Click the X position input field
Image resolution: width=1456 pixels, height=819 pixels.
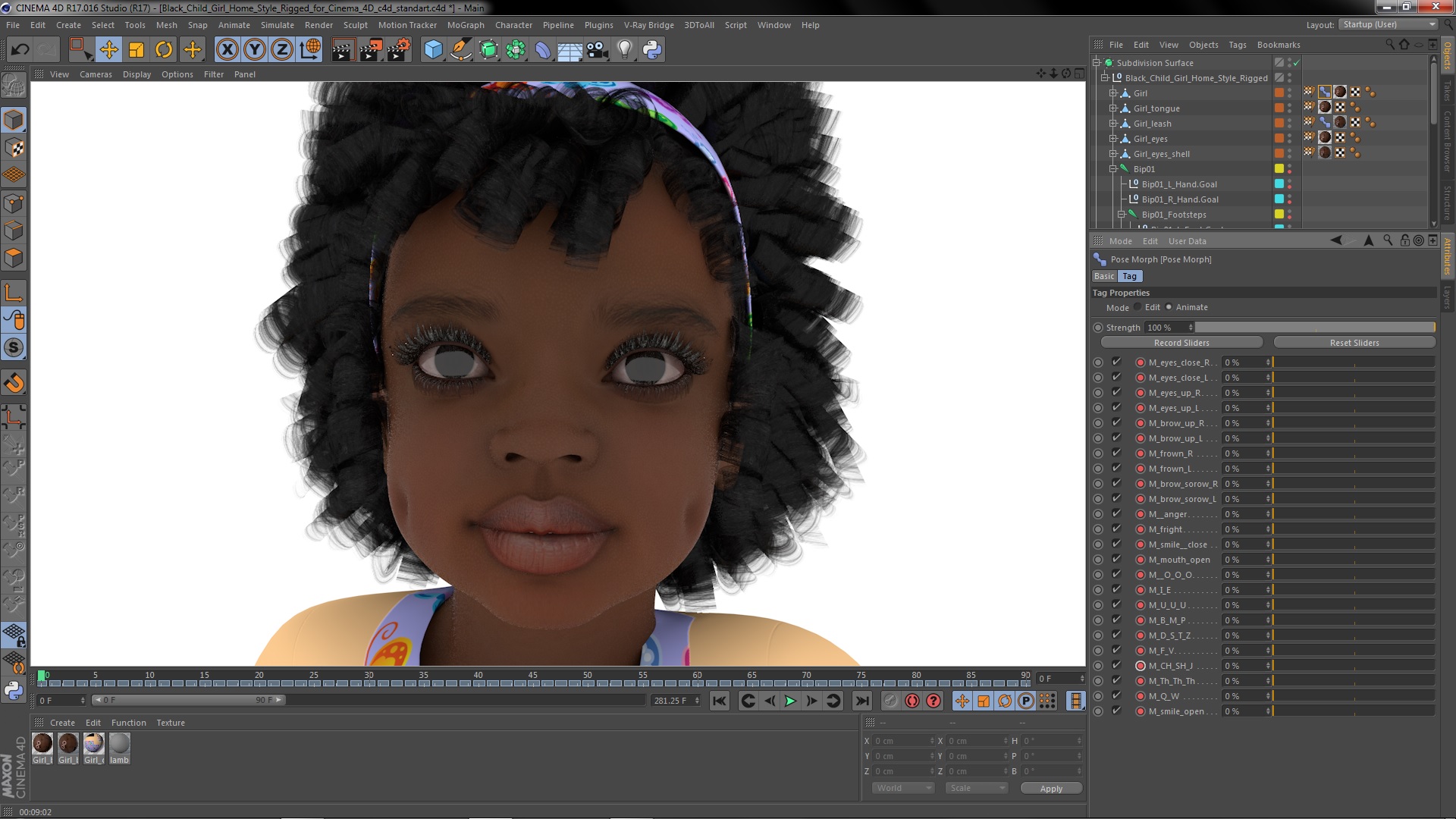tap(904, 741)
